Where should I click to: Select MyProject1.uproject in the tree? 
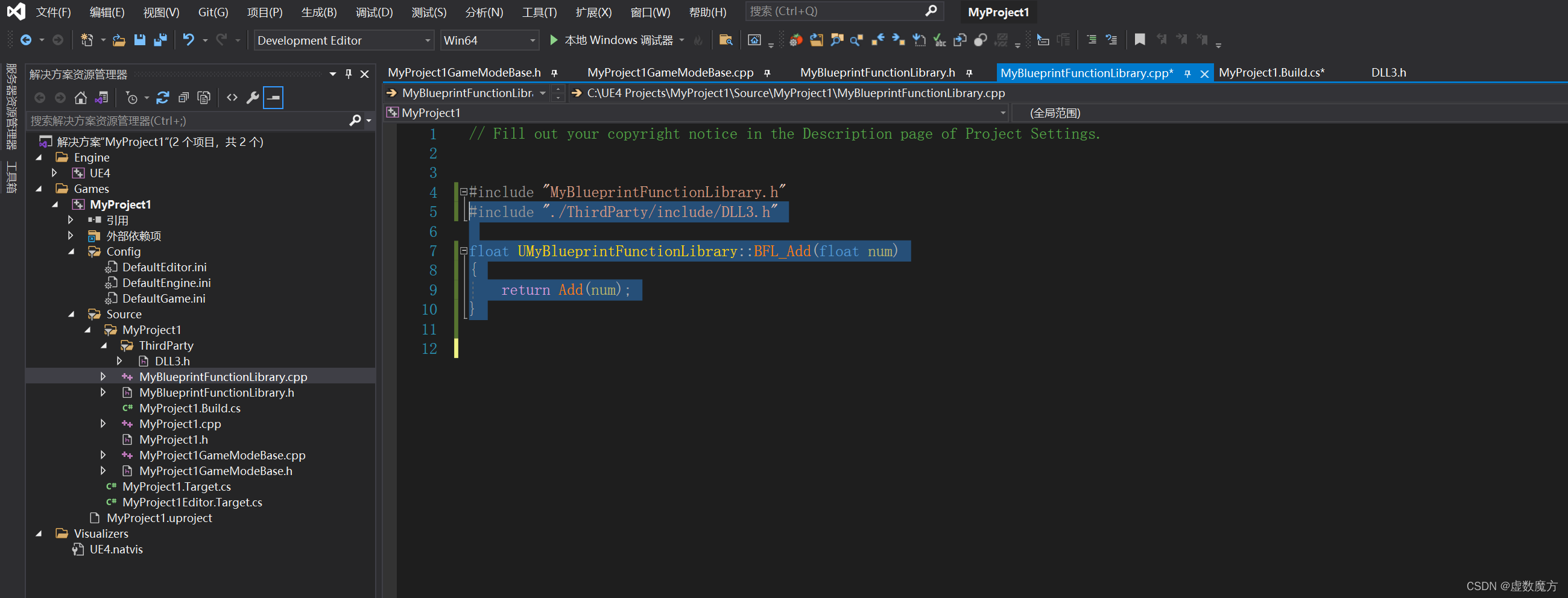click(x=159, y=518)
